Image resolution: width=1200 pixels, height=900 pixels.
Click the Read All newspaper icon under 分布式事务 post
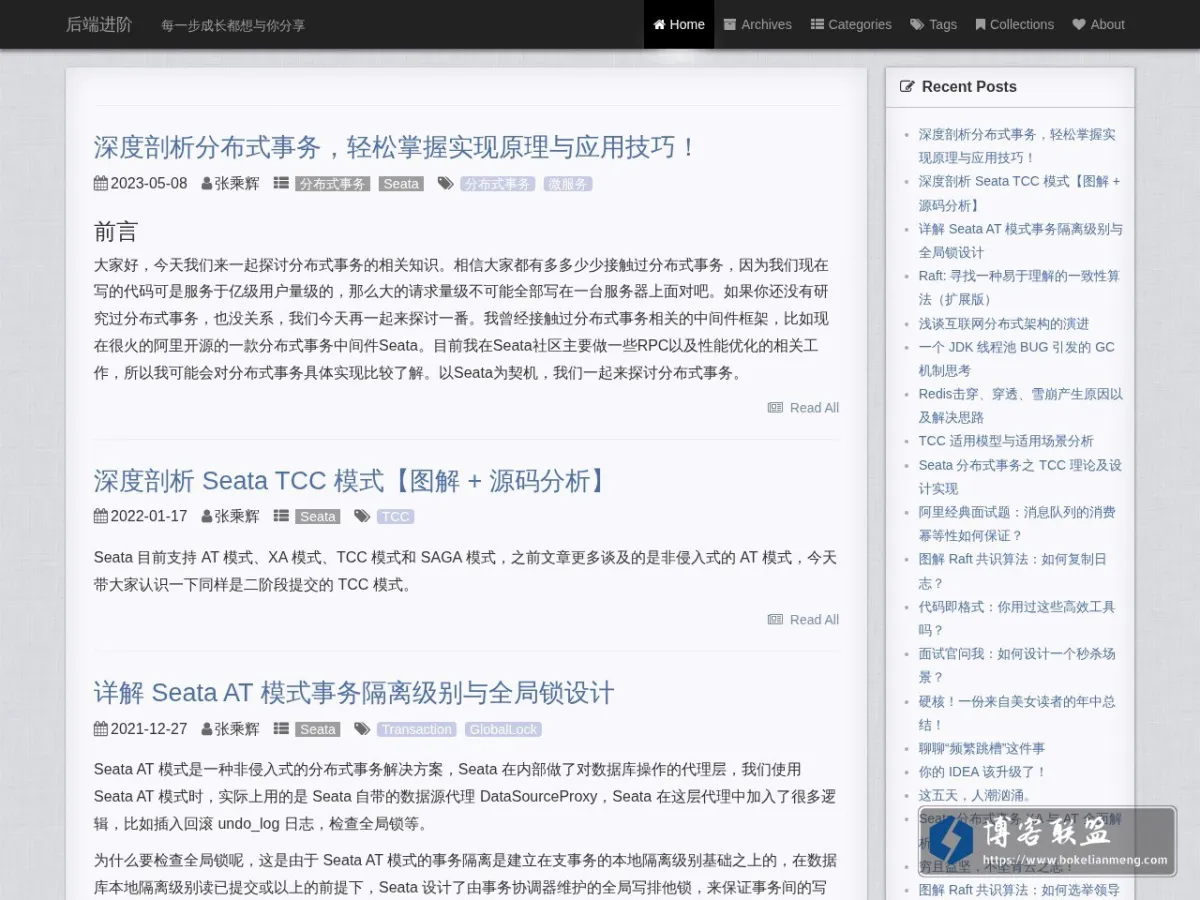[775, 408]
